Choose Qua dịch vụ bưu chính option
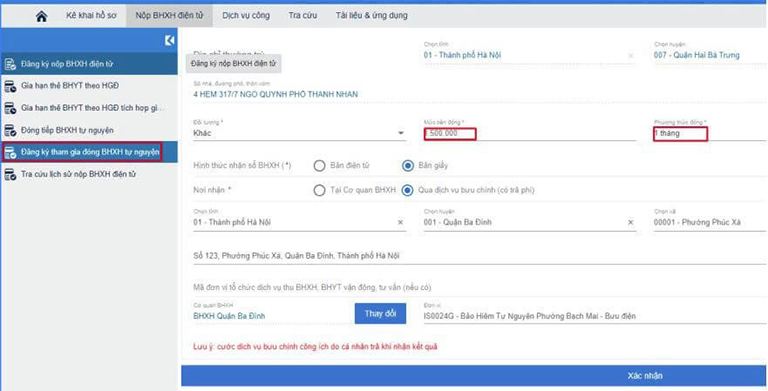768x391 pixels. 408,190
